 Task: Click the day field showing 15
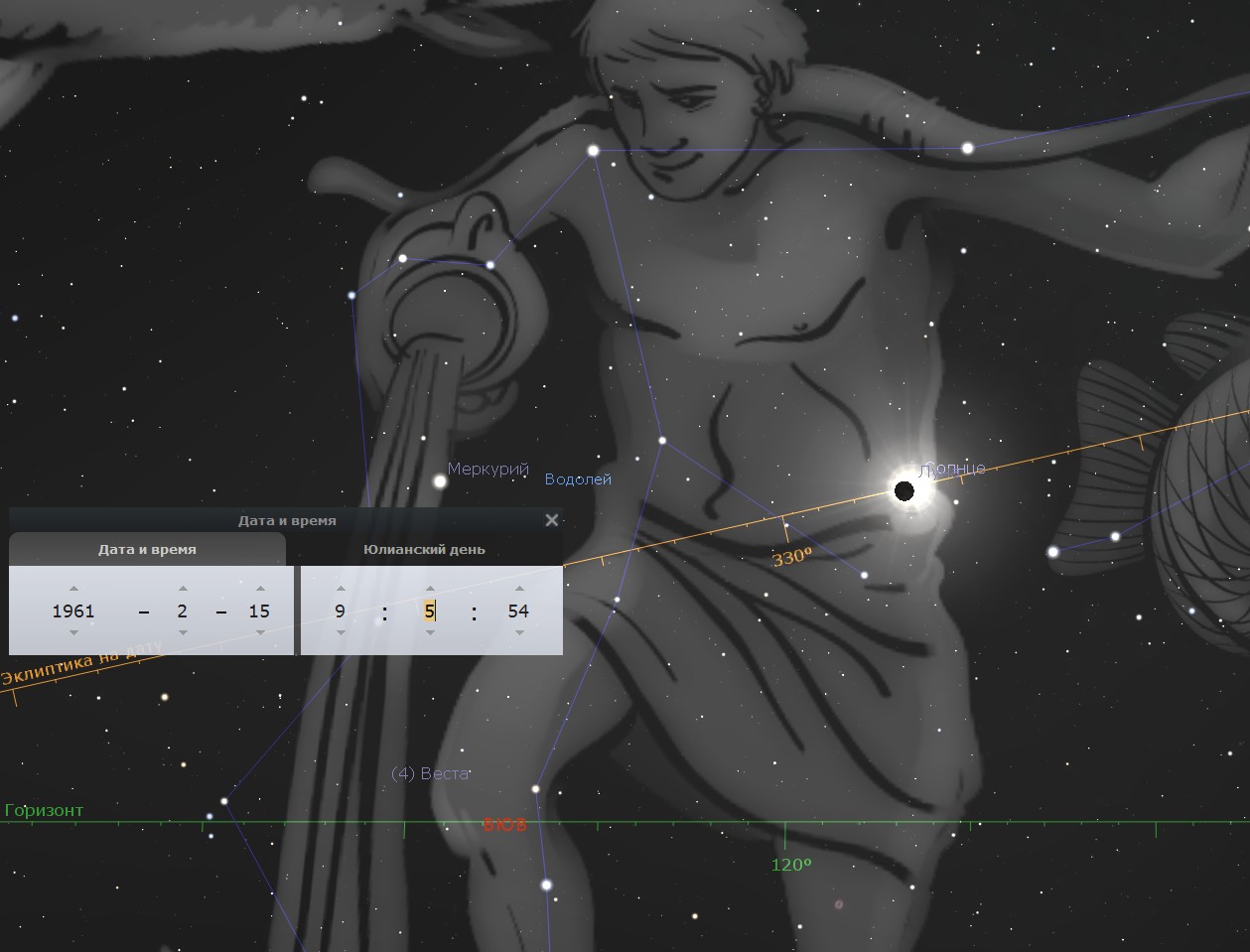pyautogui.click(x=260, y=611)
